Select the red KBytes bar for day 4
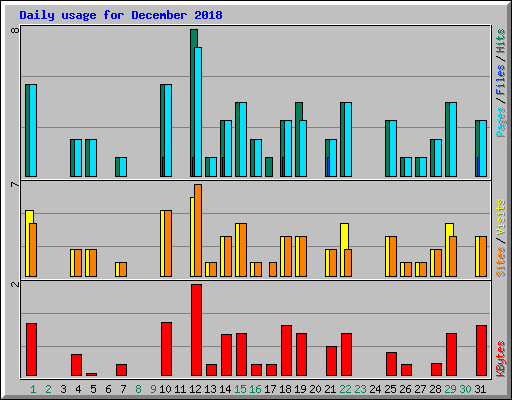512x400 pixels. pos(76,365)
